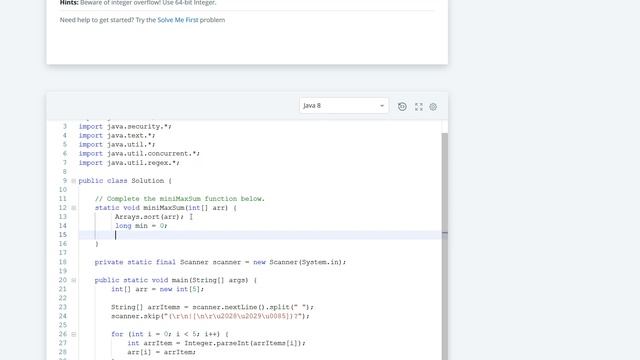
Task: Click the Hints text about integer overflow
Action: [138, 3]
